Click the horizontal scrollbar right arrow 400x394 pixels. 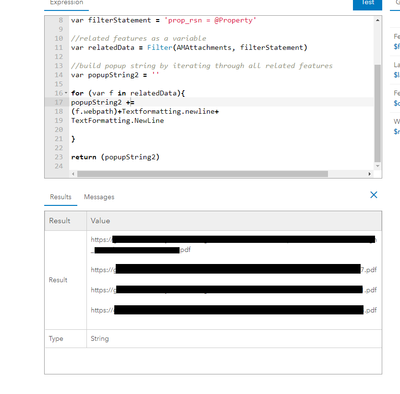pos(369,174)
